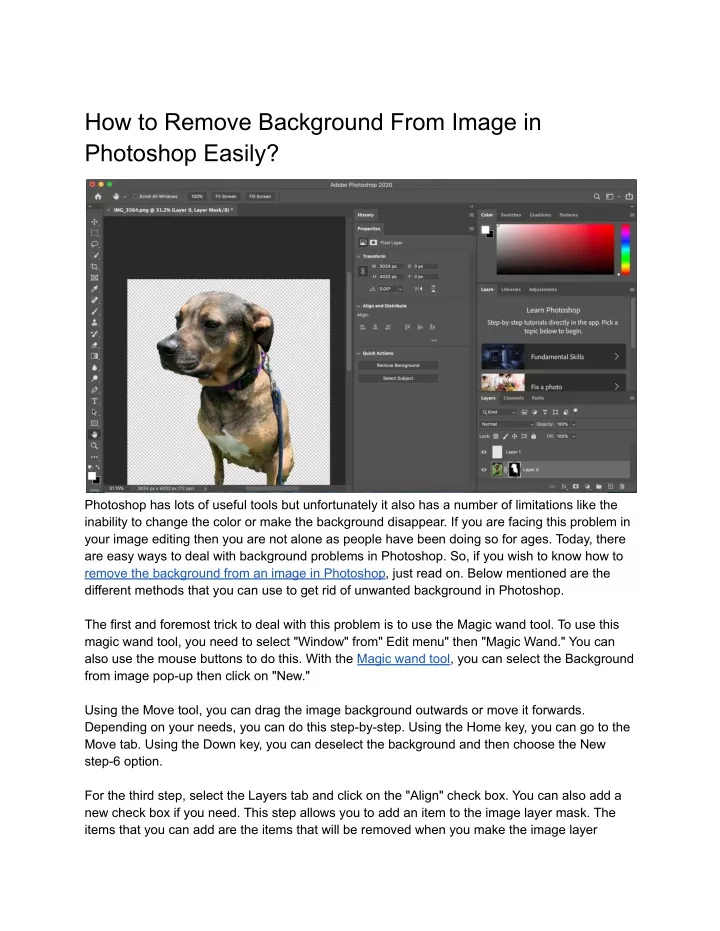Select the Rectangular Marquee tool

[x=94, y=233]
